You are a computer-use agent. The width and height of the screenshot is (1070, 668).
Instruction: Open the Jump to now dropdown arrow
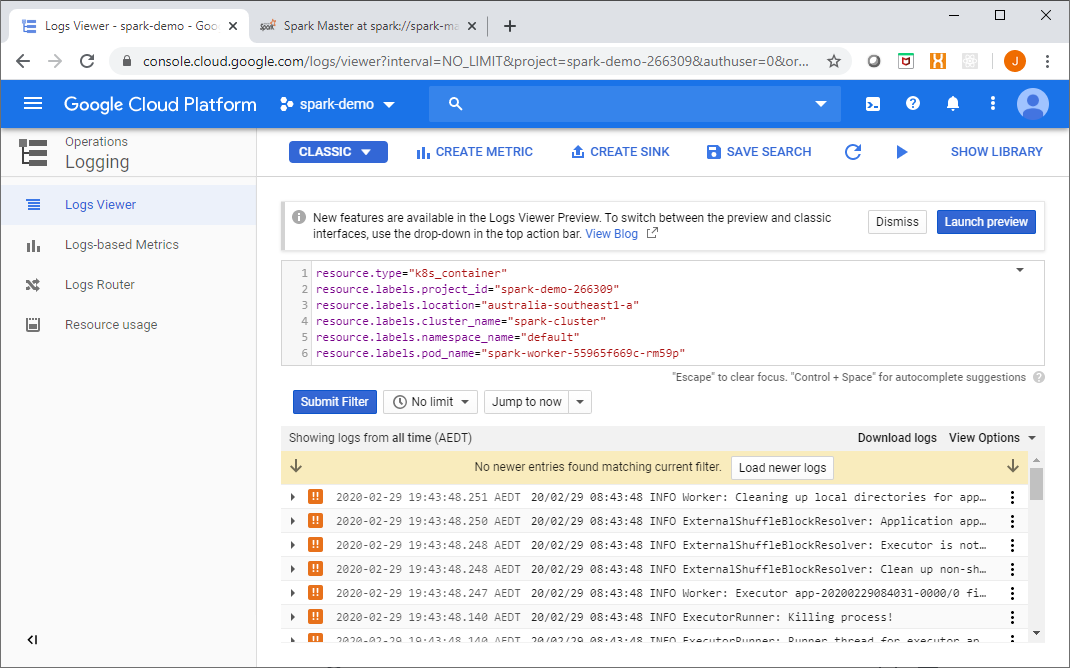click(x=580, y=402)
